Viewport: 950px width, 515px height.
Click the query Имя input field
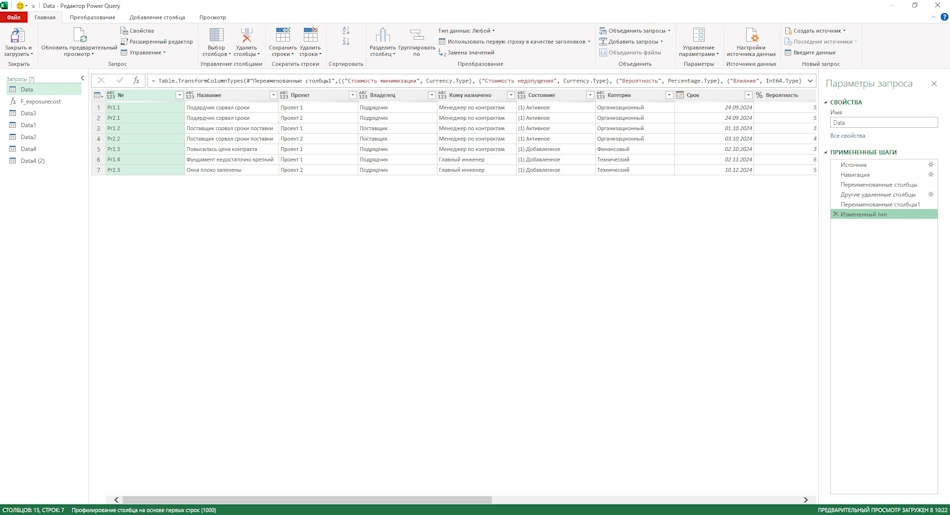(x=883, y=122)
